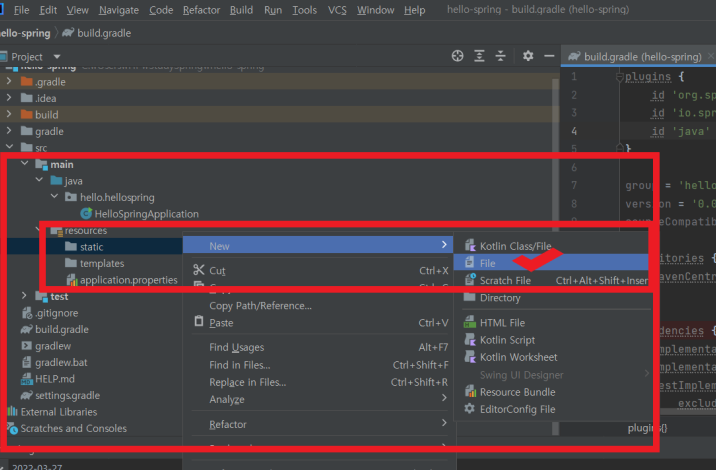Click the .gitignore file icon
The width and height of the screenshot is (716, 470).
pyautogui.click(x=26, y=313)
